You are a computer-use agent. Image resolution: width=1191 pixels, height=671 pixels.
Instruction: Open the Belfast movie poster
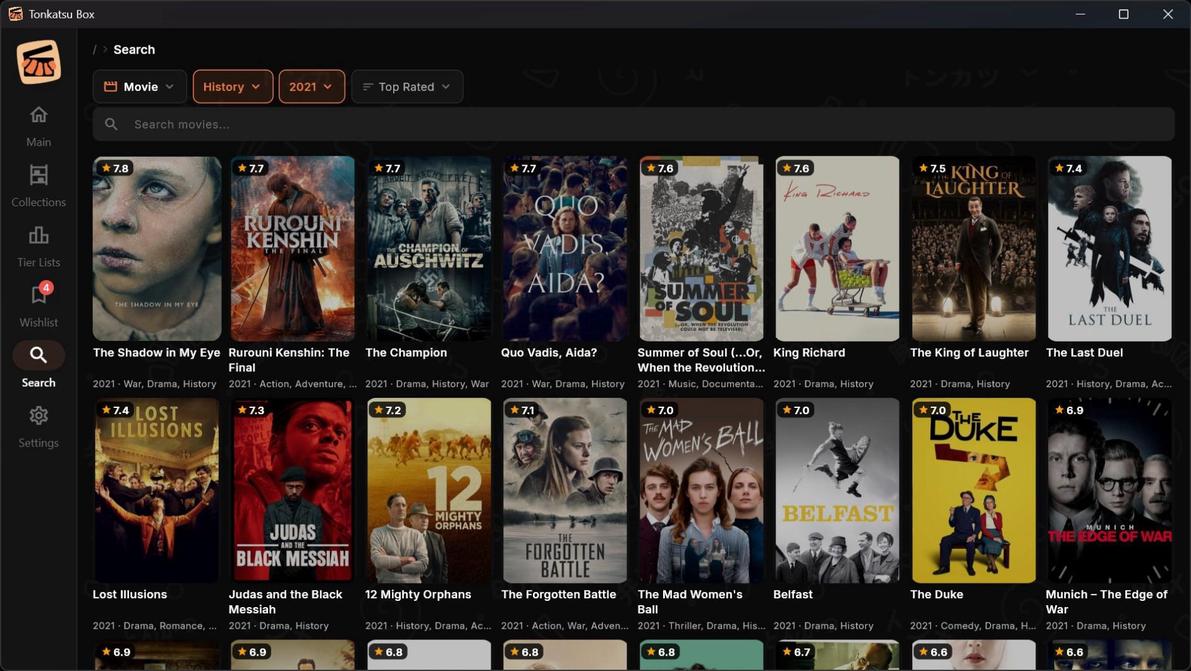(x=837, y=490)
